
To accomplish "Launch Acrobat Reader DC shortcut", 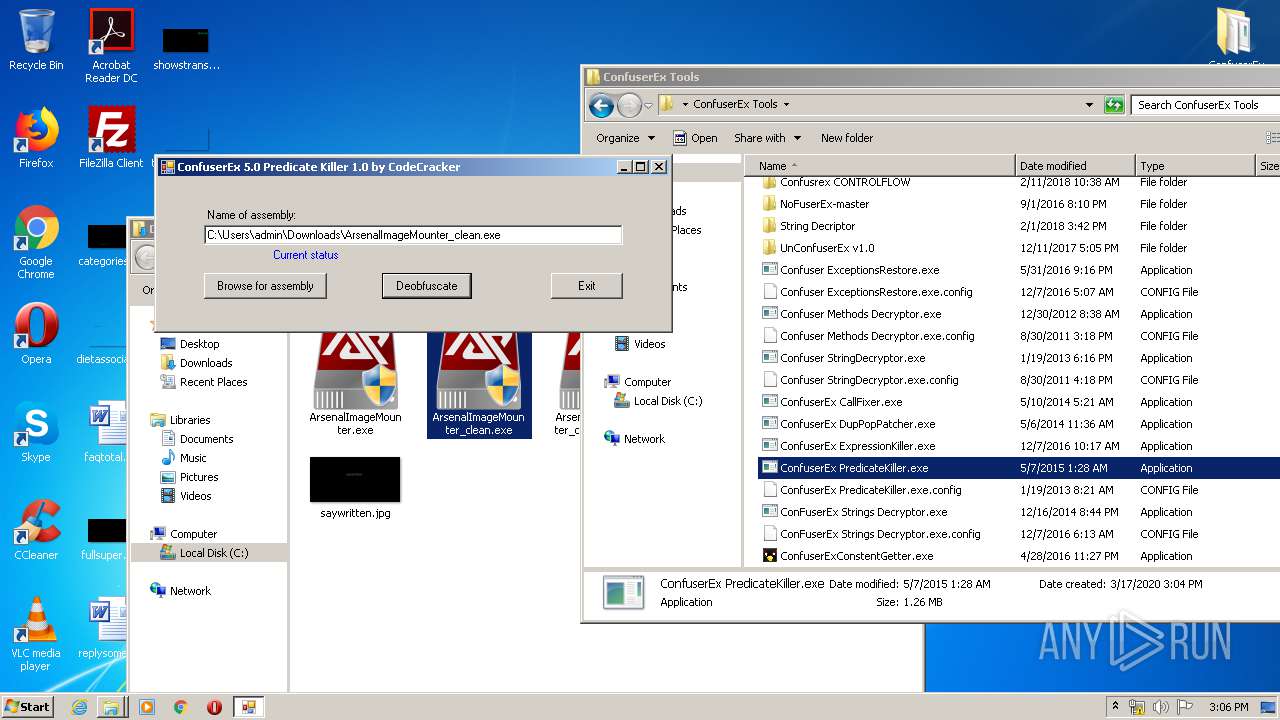I will click(x=111, y=46).
